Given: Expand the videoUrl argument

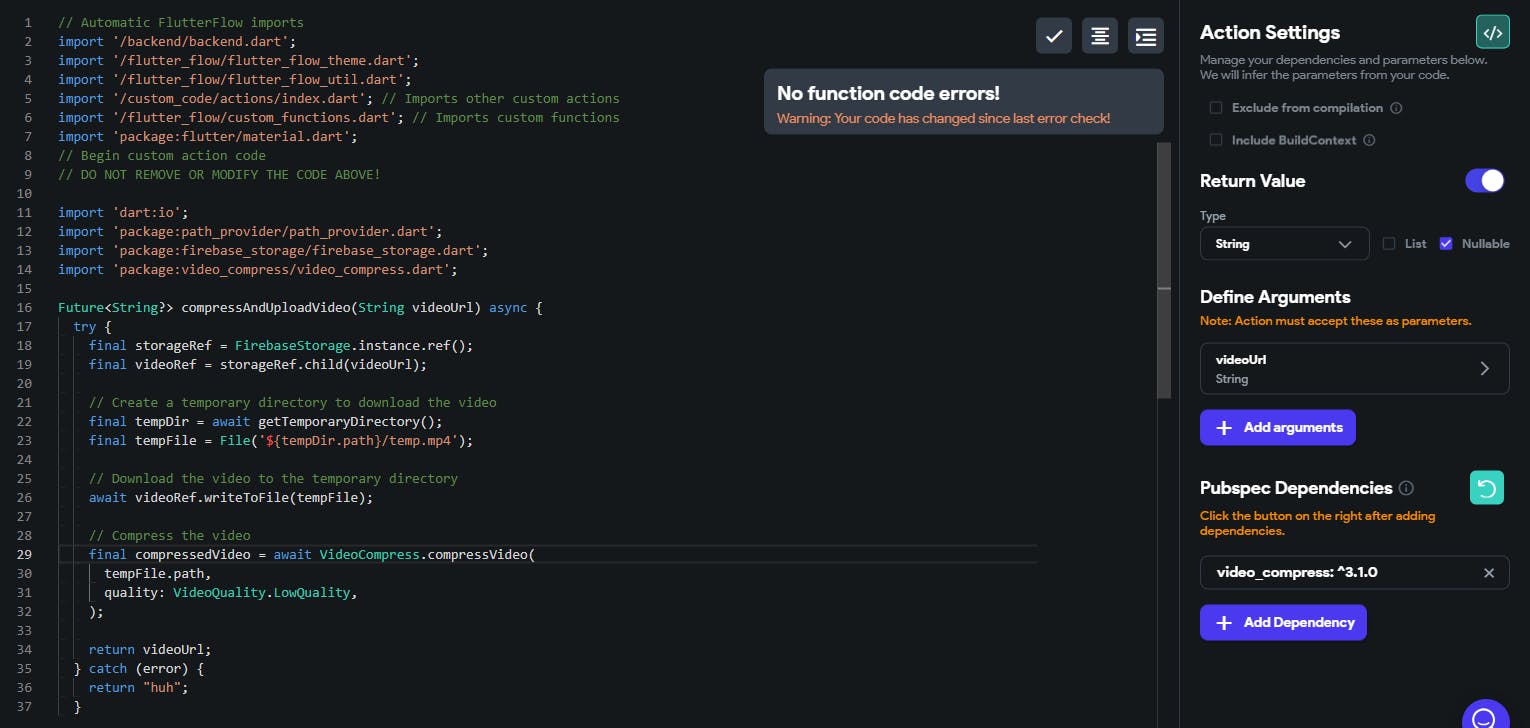Looking at the screenshot, I should pyautogui.click(x=1485, y=368).
